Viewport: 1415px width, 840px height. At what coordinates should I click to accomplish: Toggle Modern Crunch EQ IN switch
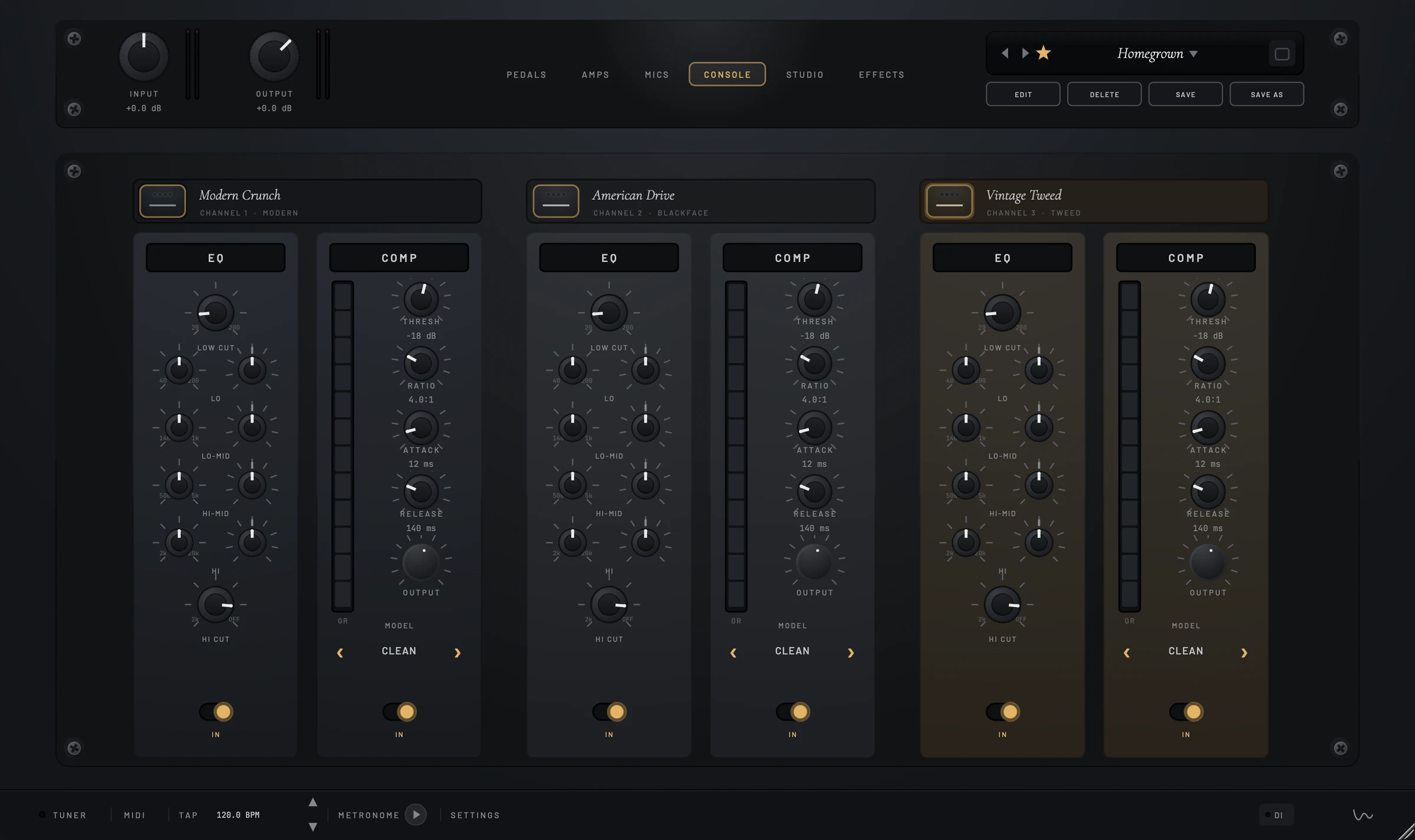[216, 711]
